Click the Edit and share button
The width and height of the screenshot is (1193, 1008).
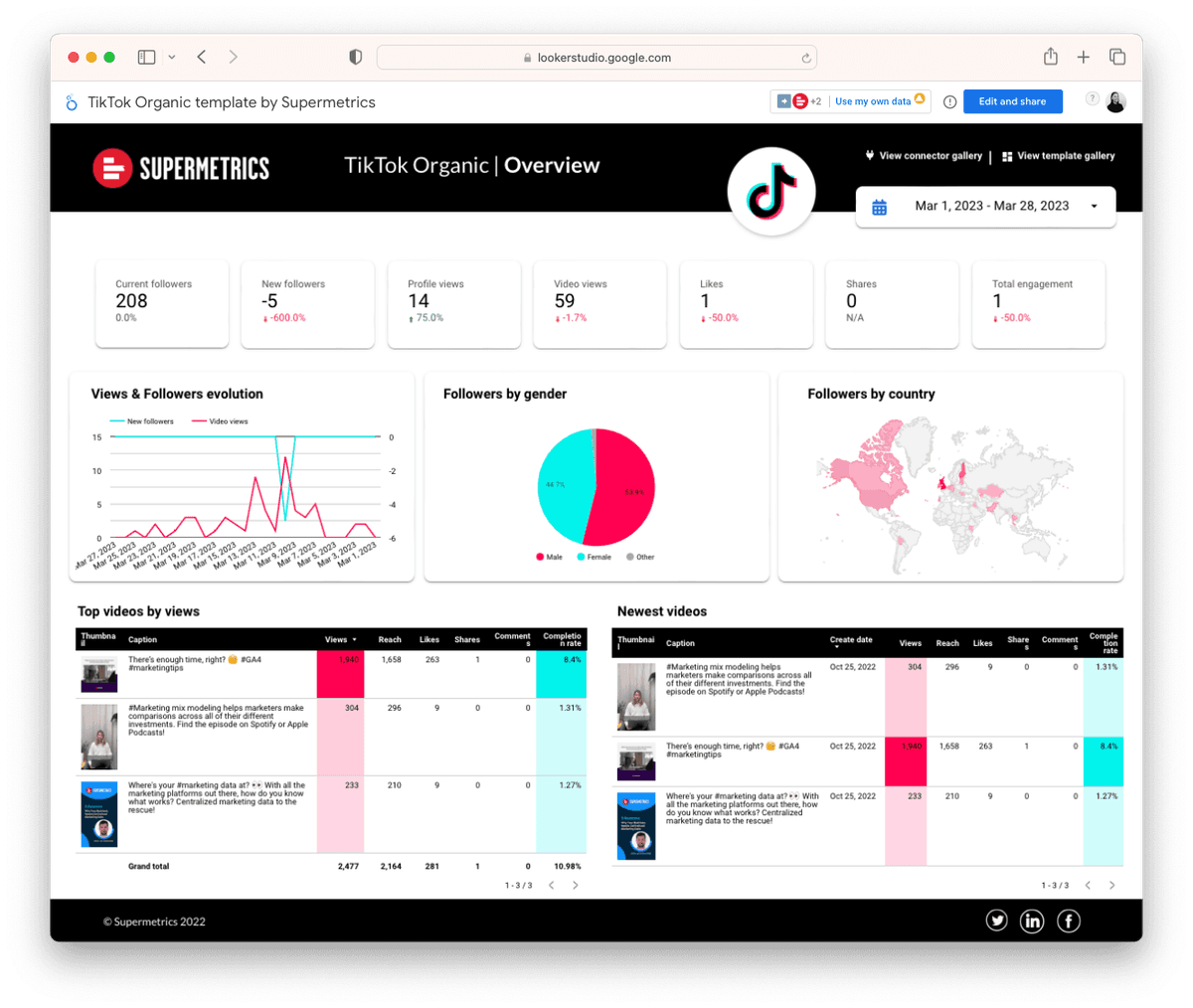1012,101
